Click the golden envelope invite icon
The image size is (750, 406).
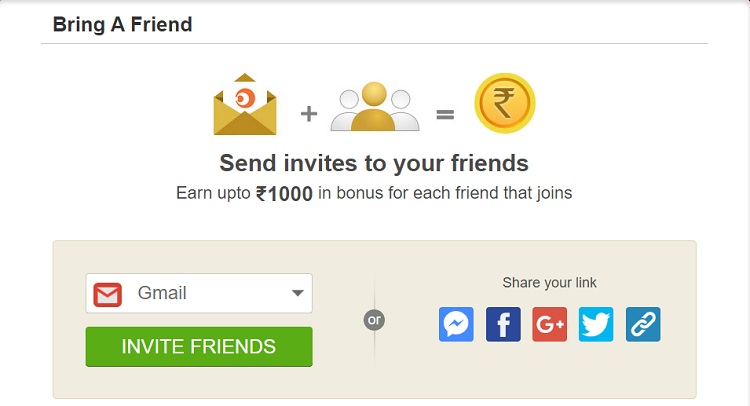pos(245,104)
